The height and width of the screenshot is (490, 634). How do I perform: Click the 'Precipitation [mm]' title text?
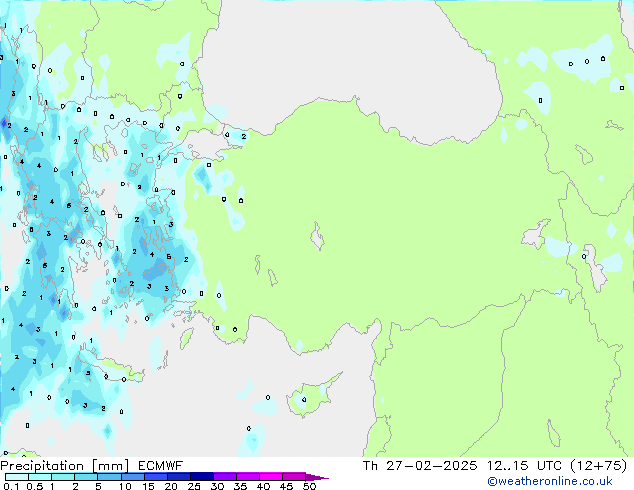tap(65, 466)
